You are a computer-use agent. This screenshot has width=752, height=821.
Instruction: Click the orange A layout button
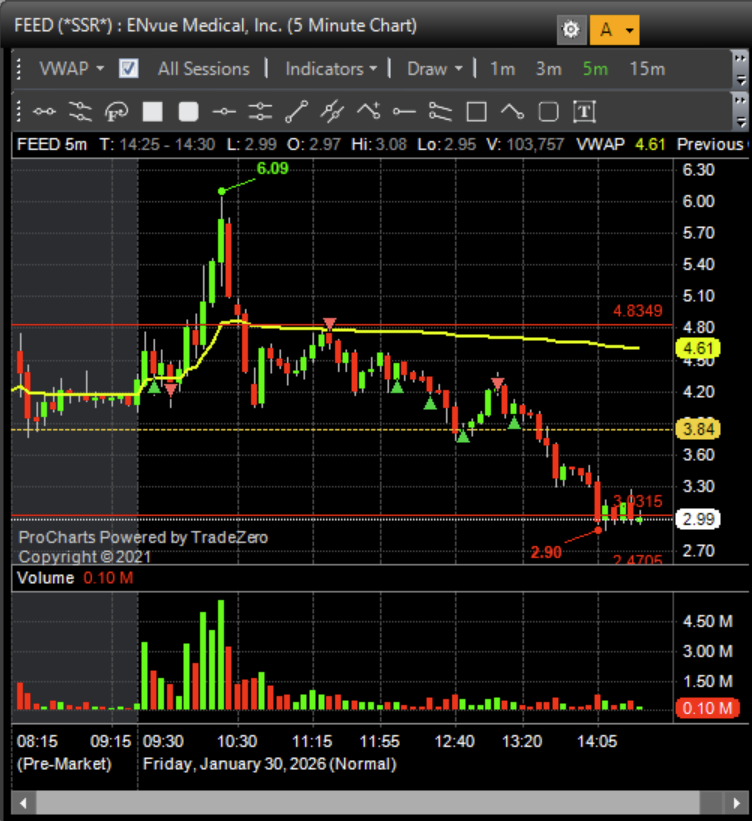606,30
